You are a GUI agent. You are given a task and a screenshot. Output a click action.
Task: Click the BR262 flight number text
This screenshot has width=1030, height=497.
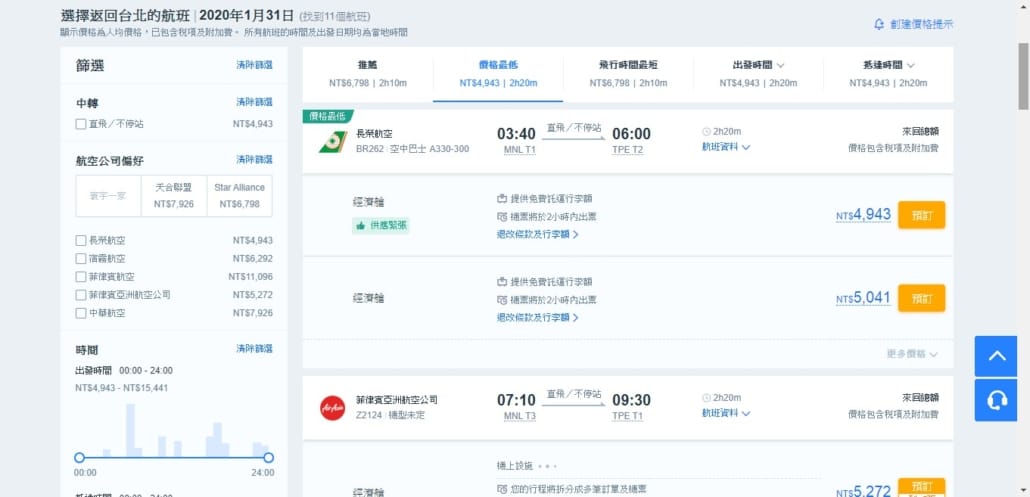pos(369,149)
